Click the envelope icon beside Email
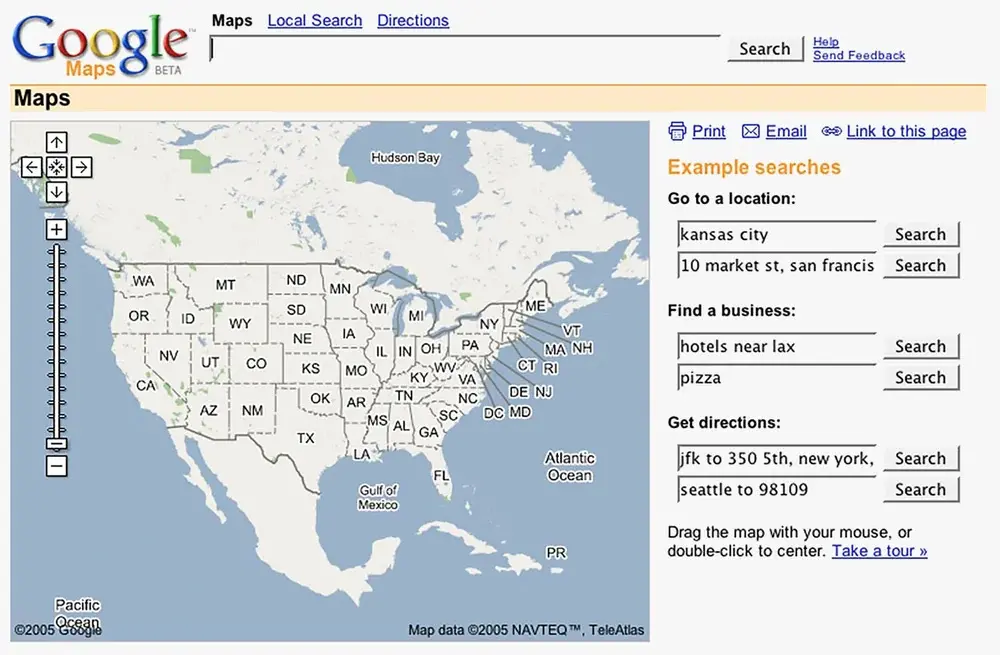Viewport: 1000px width, 655px height. pos(750,131)
